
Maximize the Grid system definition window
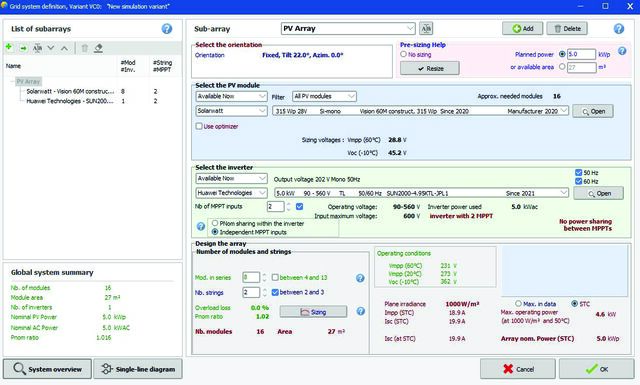[605, 6]
